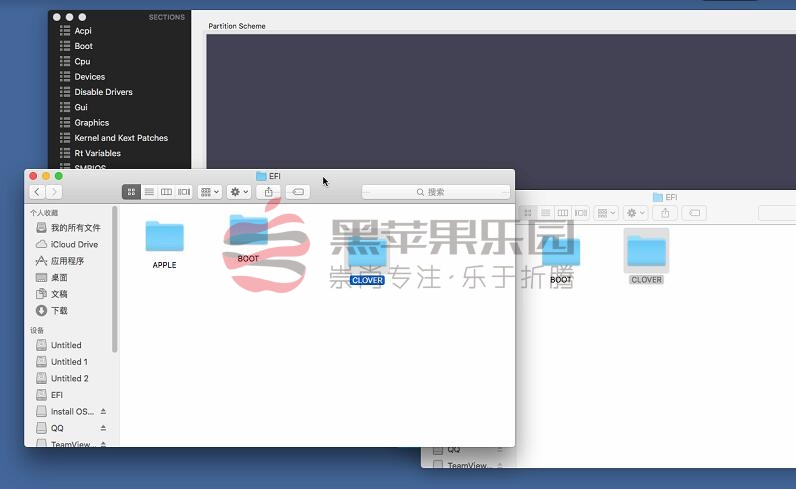Open the Disable Drivers section
This screenshot has height=489, width=796.
coord(103,91)
